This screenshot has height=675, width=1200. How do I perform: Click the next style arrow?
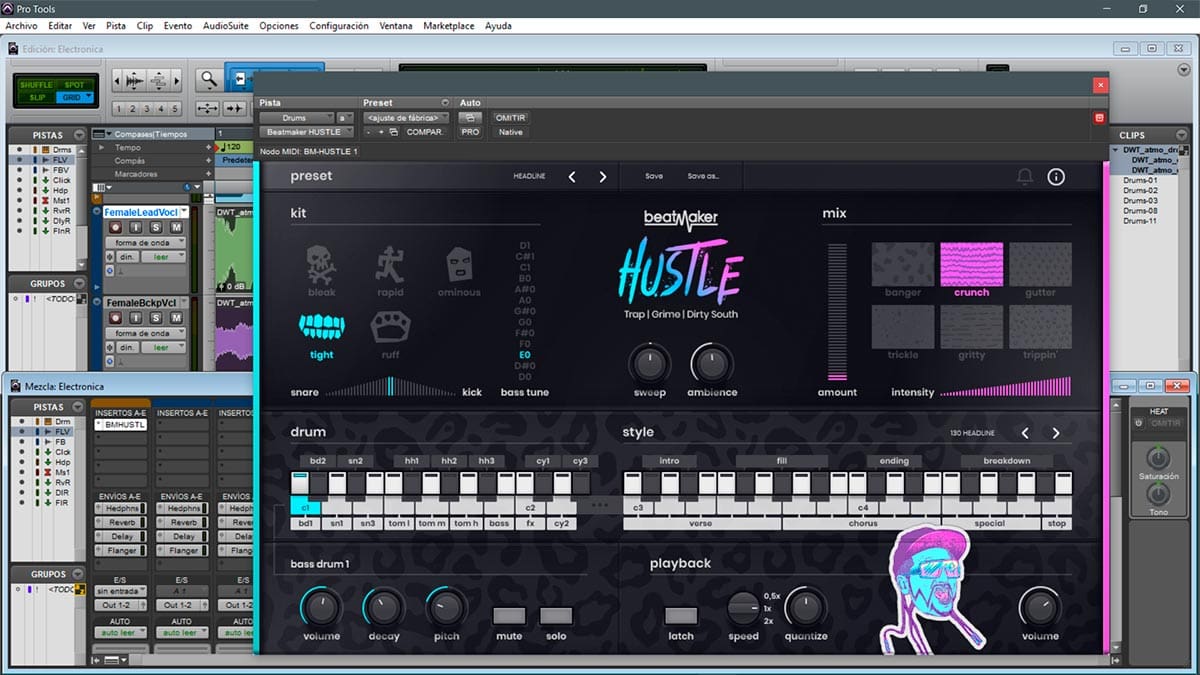click(1056, 433)
